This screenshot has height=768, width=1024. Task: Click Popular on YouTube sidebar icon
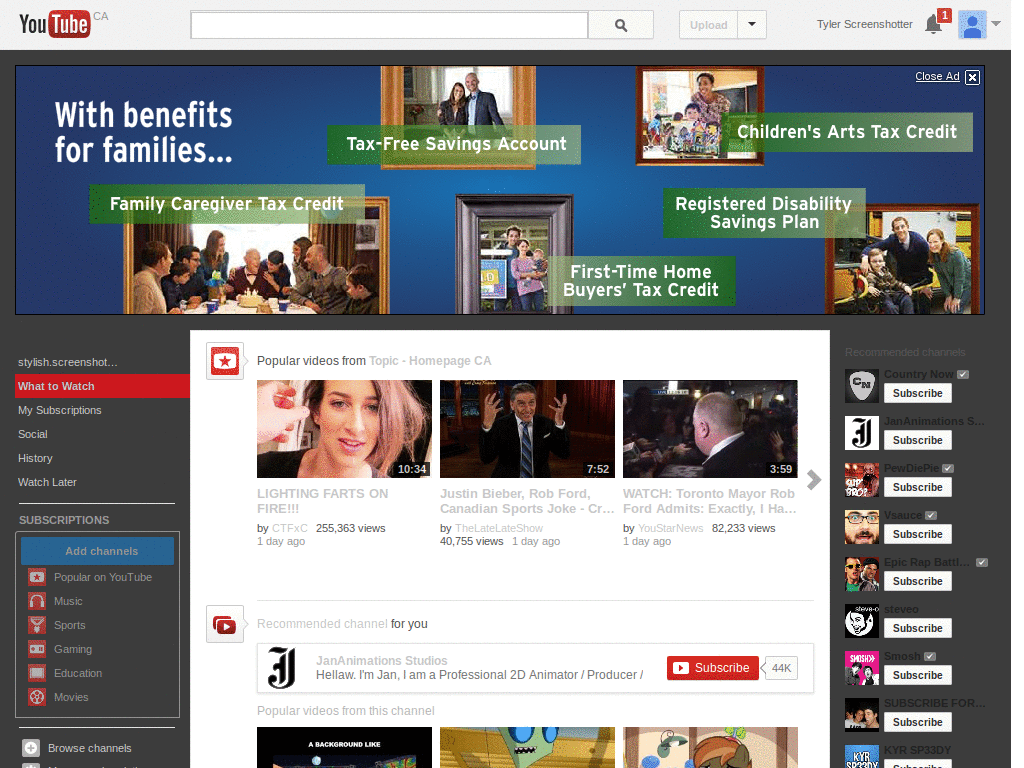pos(37,577)
